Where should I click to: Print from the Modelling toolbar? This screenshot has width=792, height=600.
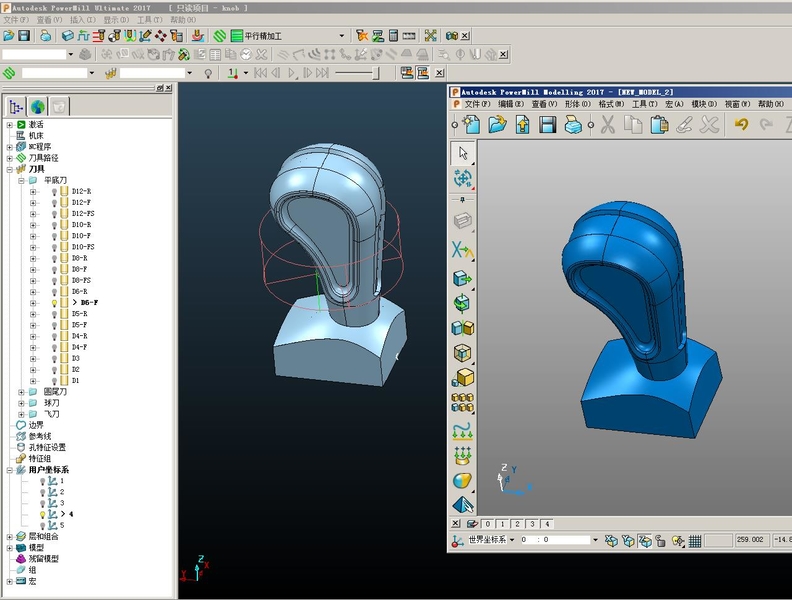point(573,124)
